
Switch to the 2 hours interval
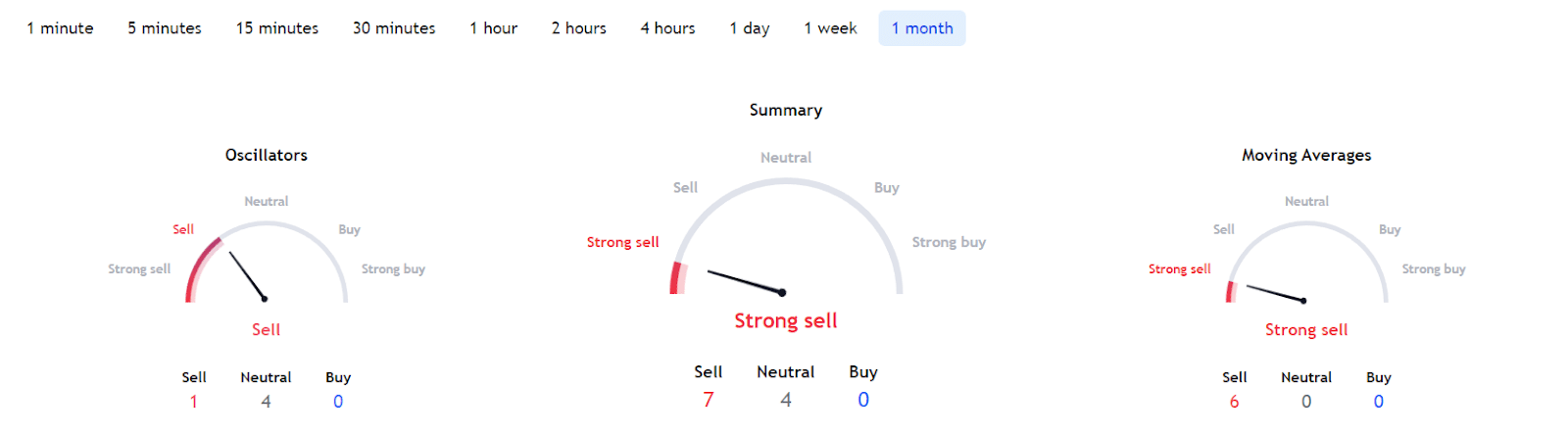[578, 28]
